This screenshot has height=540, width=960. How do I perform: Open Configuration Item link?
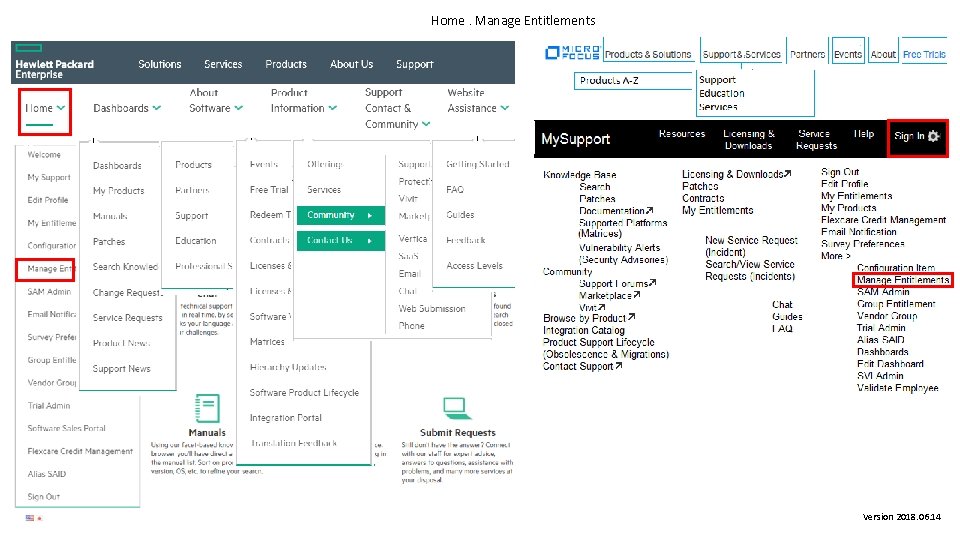896,268
